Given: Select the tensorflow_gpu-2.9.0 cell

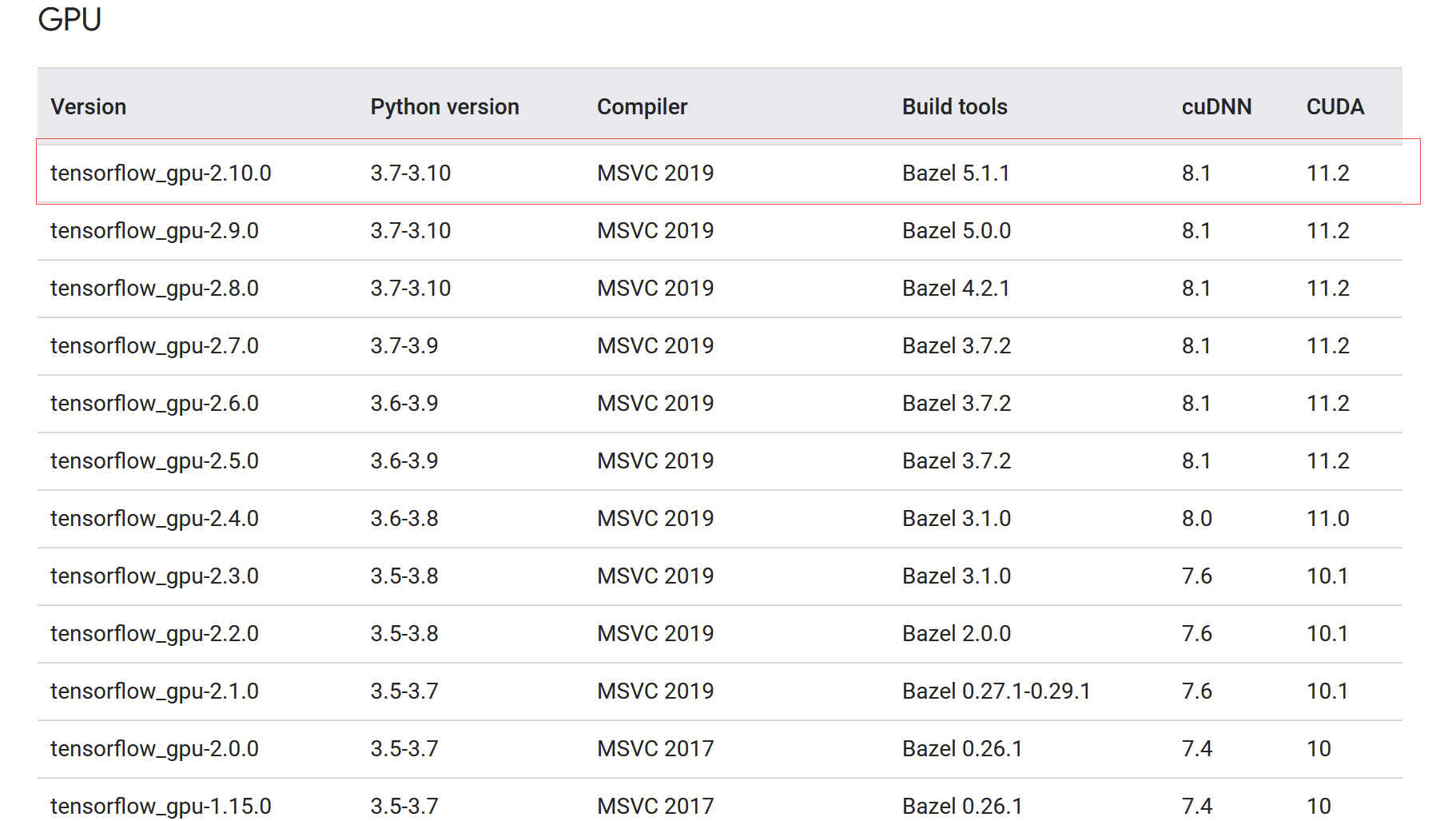Looking at the screenshot, I should click(154, 230).
